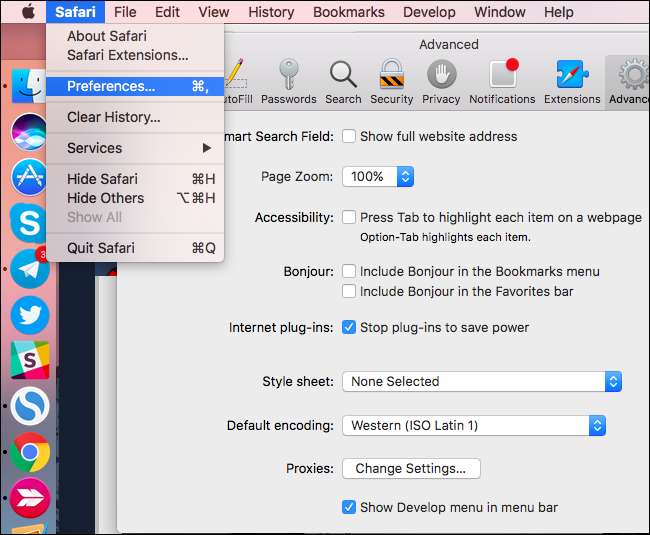Open the Window menu
Image resolution: width=650 pixels, height=535 pixels.
point(500,12)
